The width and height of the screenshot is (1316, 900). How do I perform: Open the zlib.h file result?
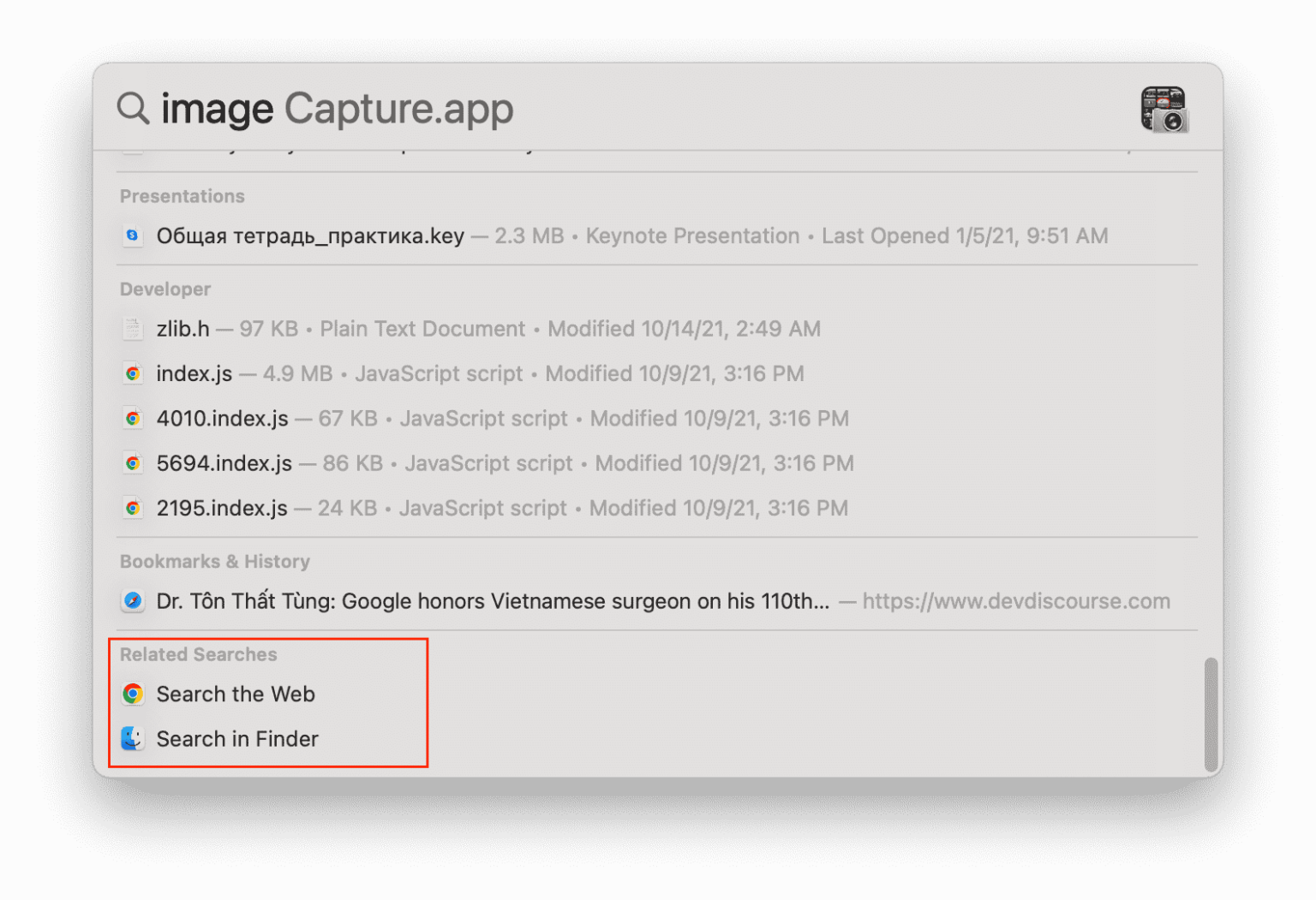point(183,328)
